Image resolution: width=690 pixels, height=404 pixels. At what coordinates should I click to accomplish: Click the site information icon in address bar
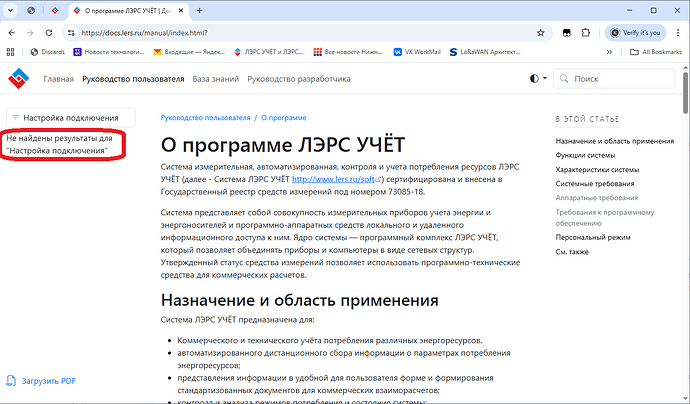coord(71,33)
